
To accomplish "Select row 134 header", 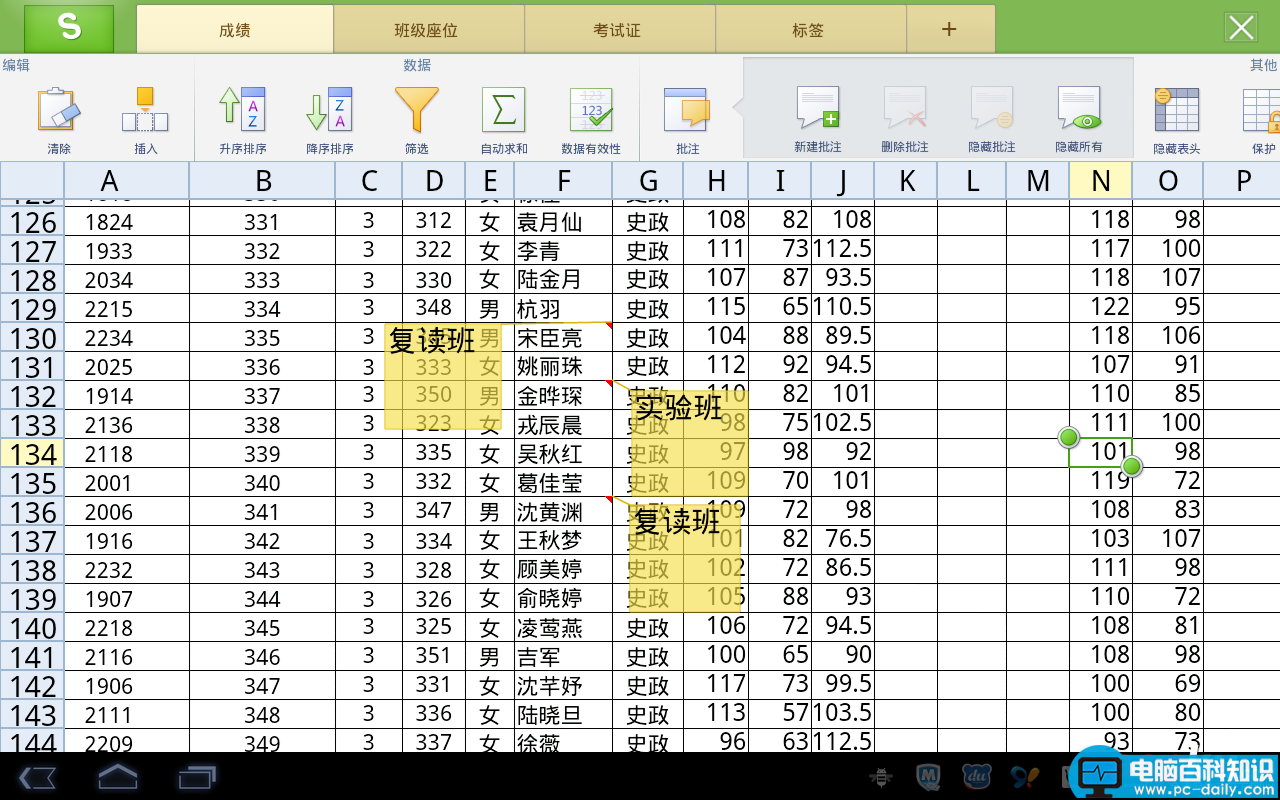I will (x=32, y=454).
